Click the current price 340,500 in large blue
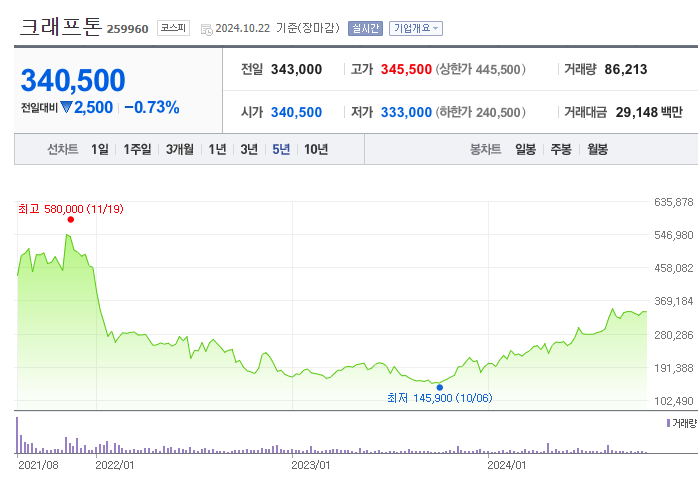The image size is (698, 489). [x=73, y=80]
